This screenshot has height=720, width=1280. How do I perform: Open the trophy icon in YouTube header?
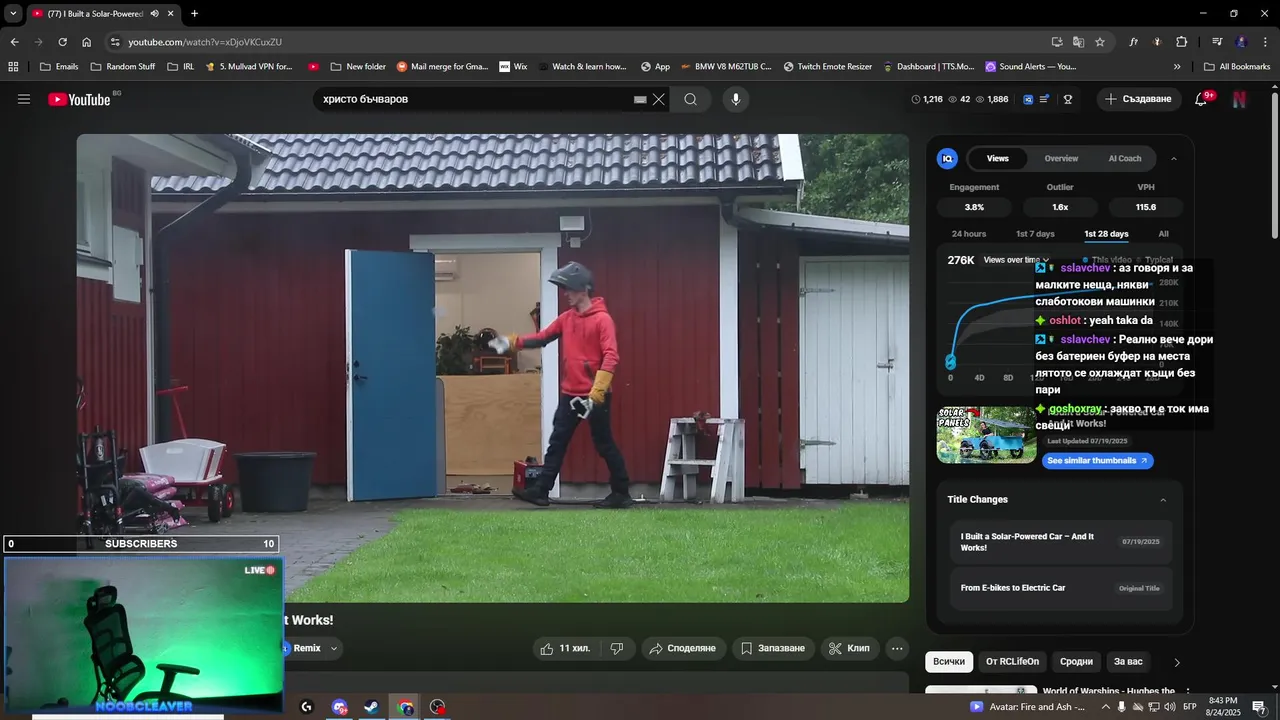[x=1068, y=99]
